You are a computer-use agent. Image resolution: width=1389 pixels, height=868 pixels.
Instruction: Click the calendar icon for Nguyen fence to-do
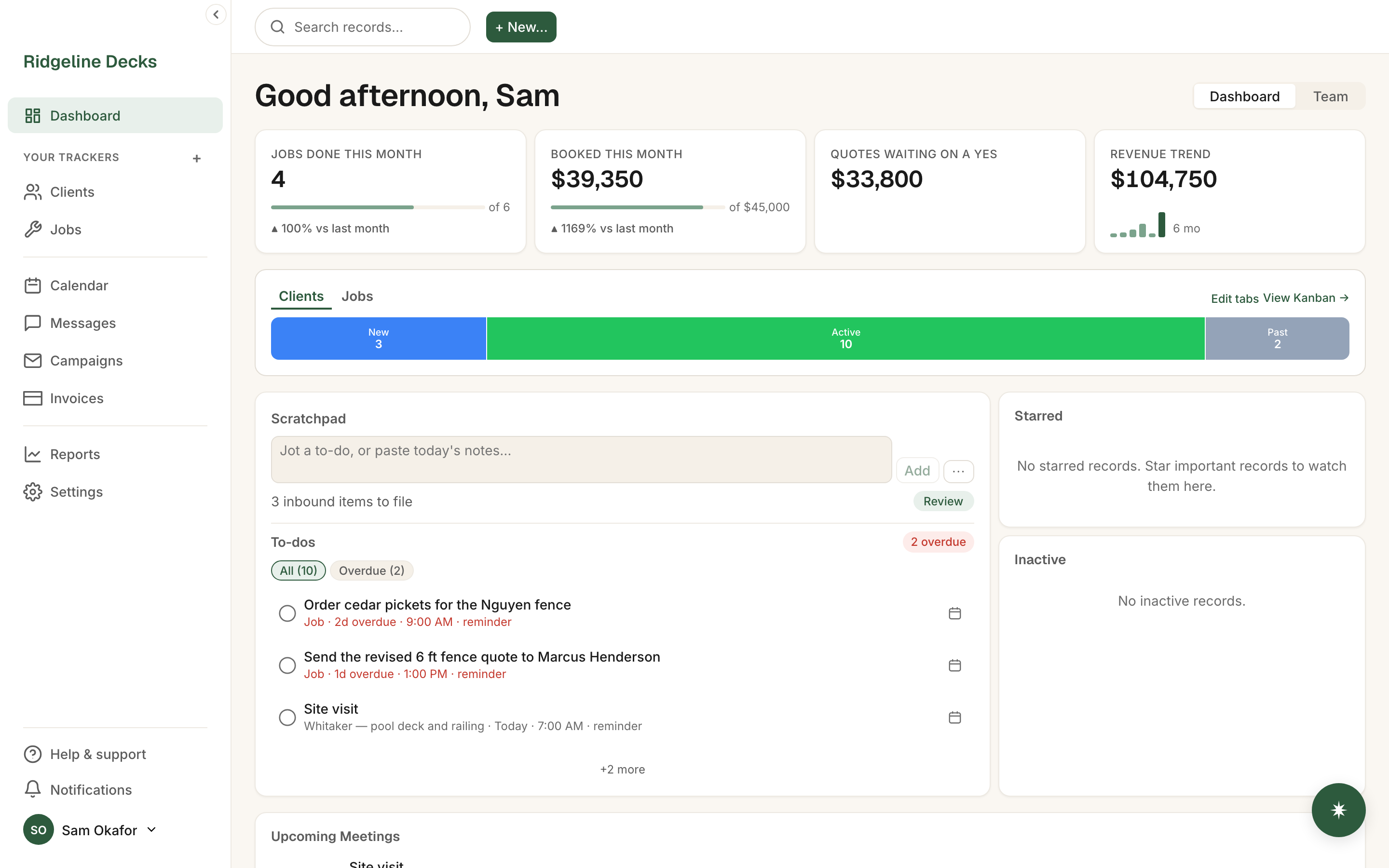954,613
